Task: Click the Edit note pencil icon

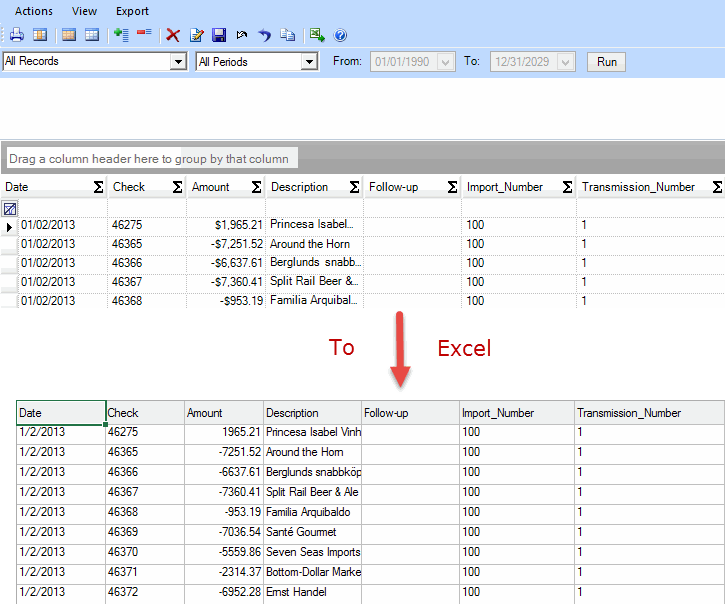Action: (x=196, y=35)
